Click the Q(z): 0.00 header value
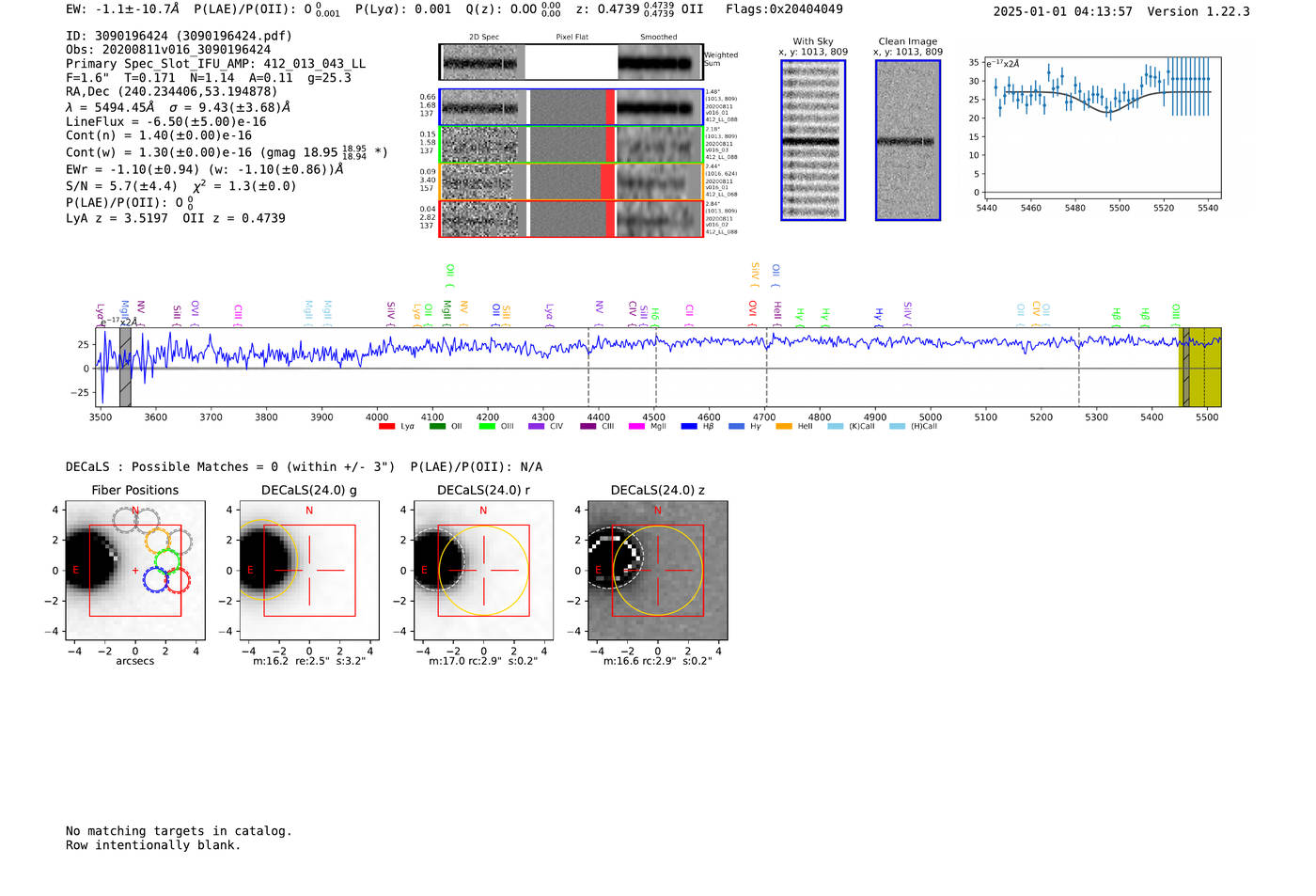The height and width of the screenshot is (896, 1316). click(513, 9)
